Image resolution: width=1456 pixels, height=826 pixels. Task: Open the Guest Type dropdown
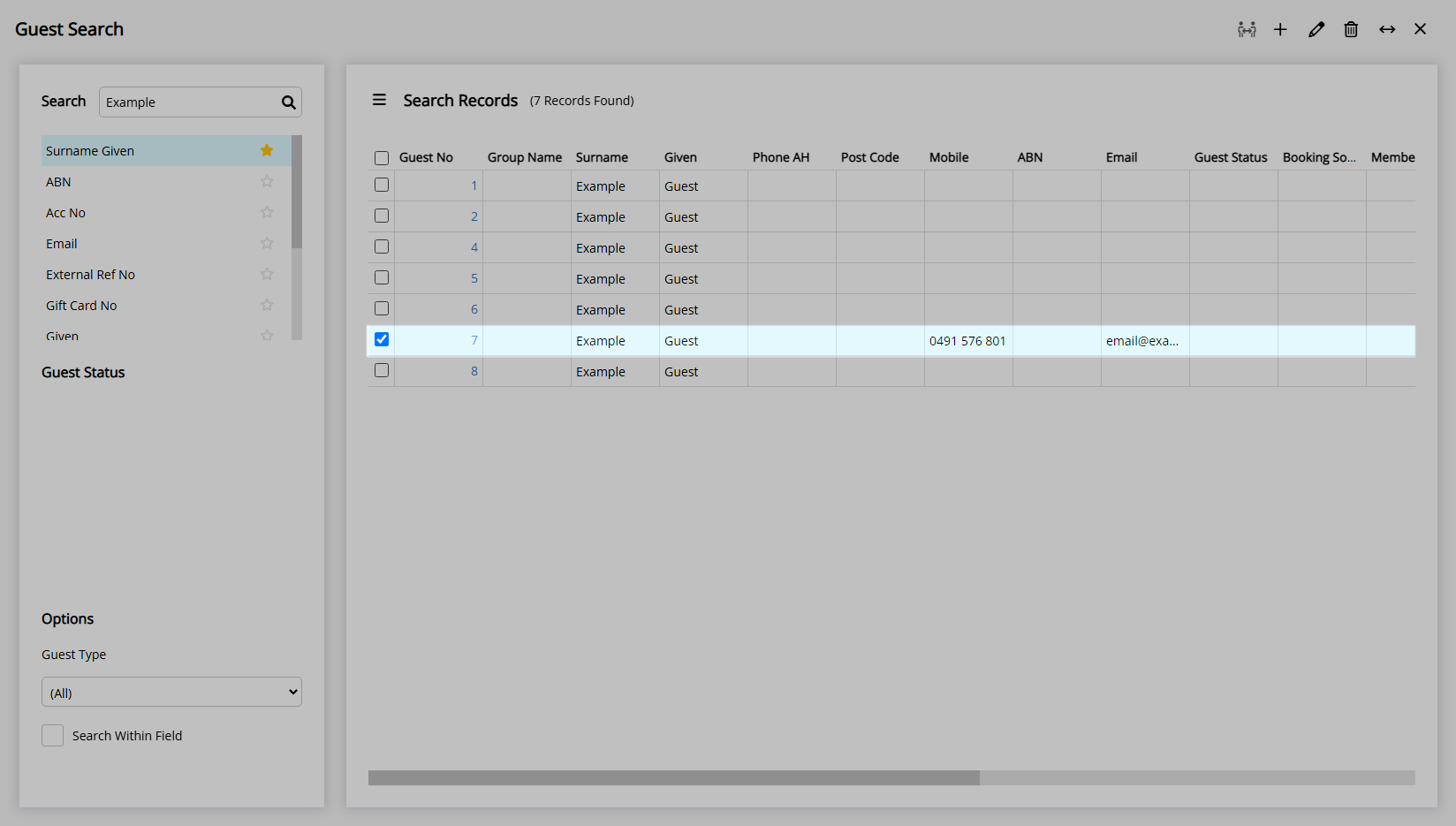(171, 692)
